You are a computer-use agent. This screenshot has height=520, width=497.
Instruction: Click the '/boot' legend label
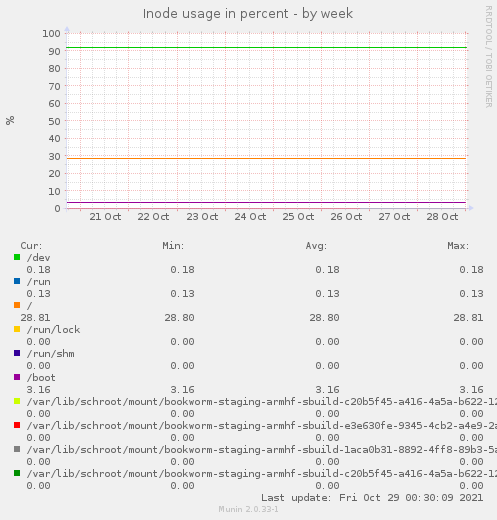[x=41, y=378]
